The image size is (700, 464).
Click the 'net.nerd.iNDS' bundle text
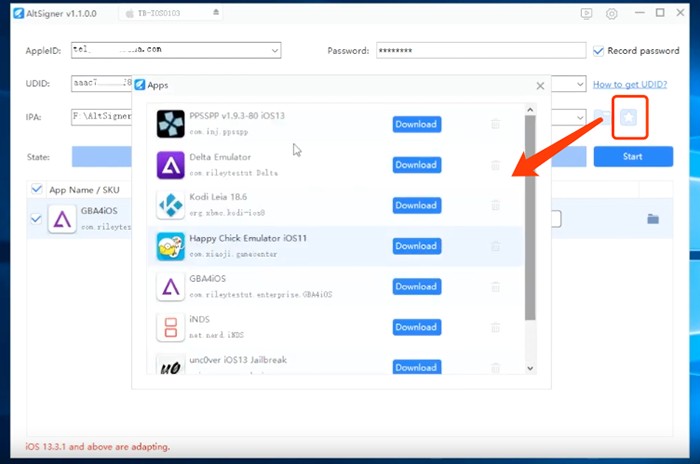217,335
